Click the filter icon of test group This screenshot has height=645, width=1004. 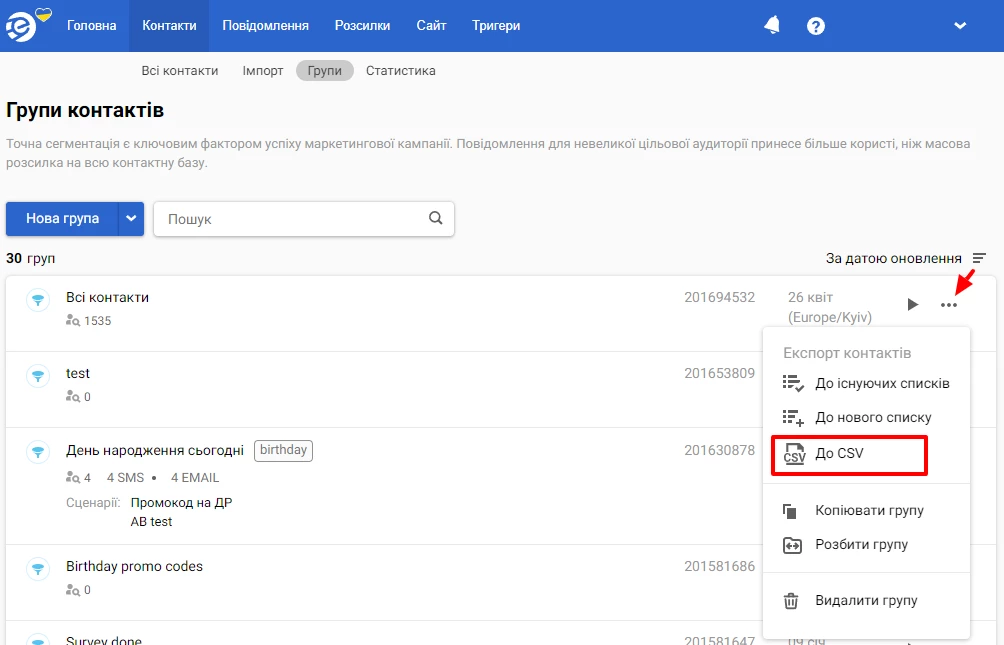[38, 375]
